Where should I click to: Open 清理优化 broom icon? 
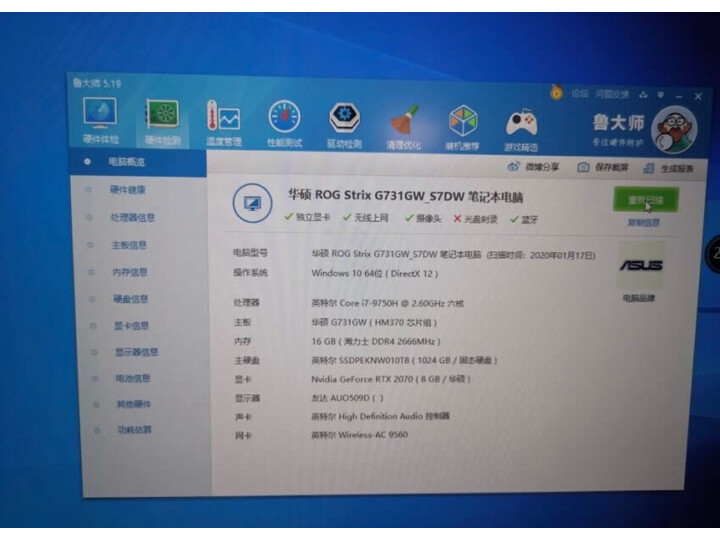coord(404,121)
